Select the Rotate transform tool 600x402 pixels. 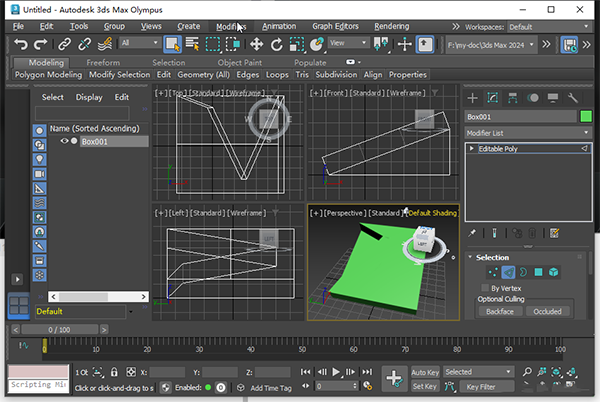277,44
